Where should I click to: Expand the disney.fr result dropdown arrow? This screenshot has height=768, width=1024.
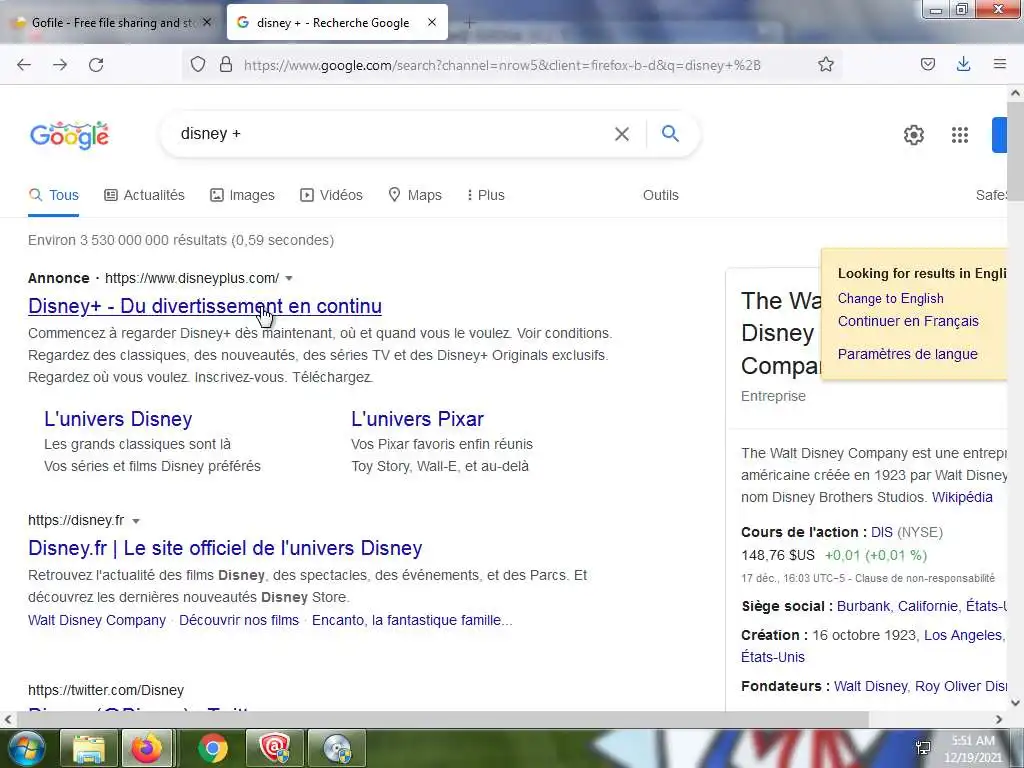tap(136, 521)
